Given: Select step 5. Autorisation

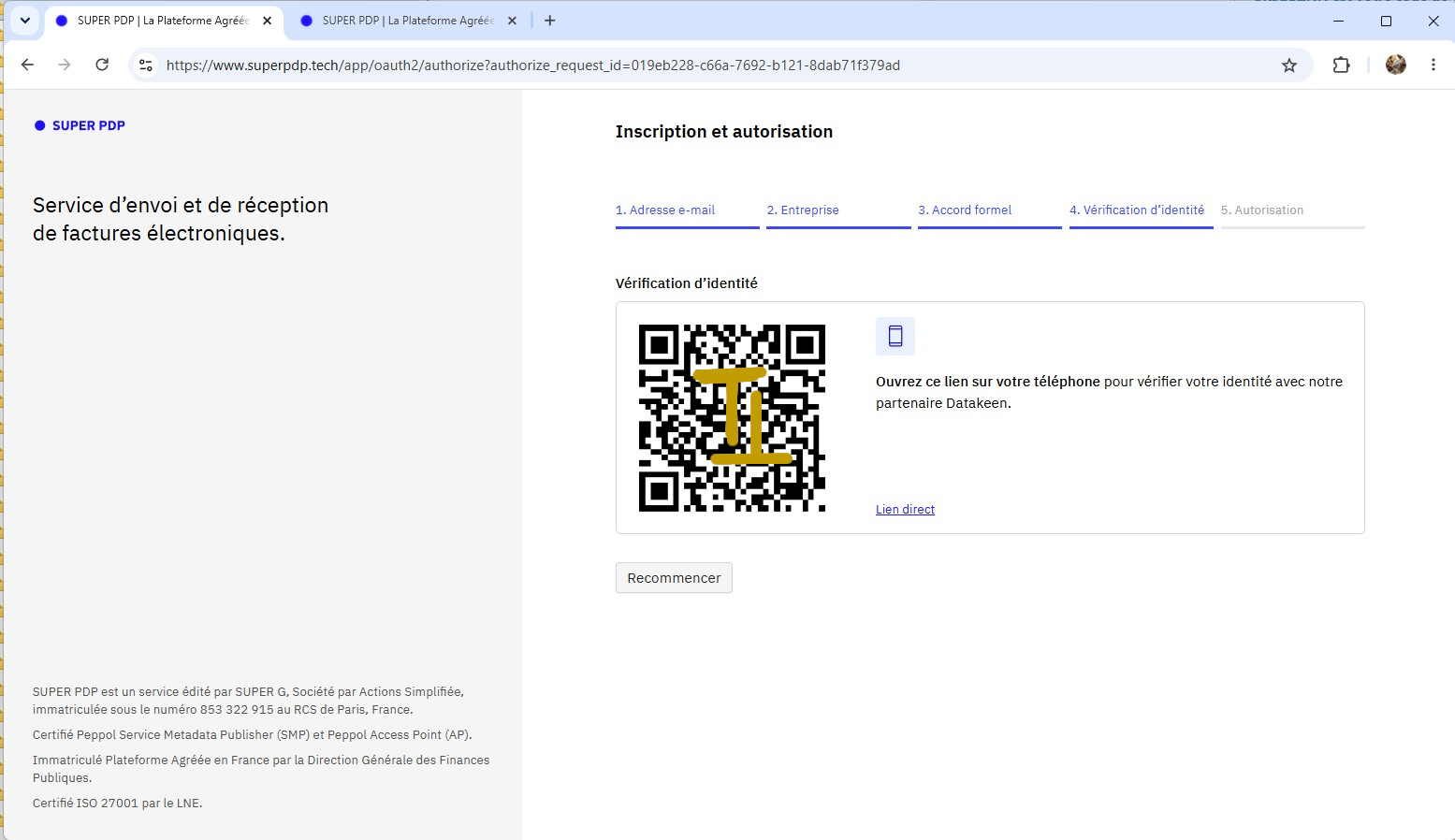Looking at the screenshot, I should pyautogui.click(x=1292, y=213).
